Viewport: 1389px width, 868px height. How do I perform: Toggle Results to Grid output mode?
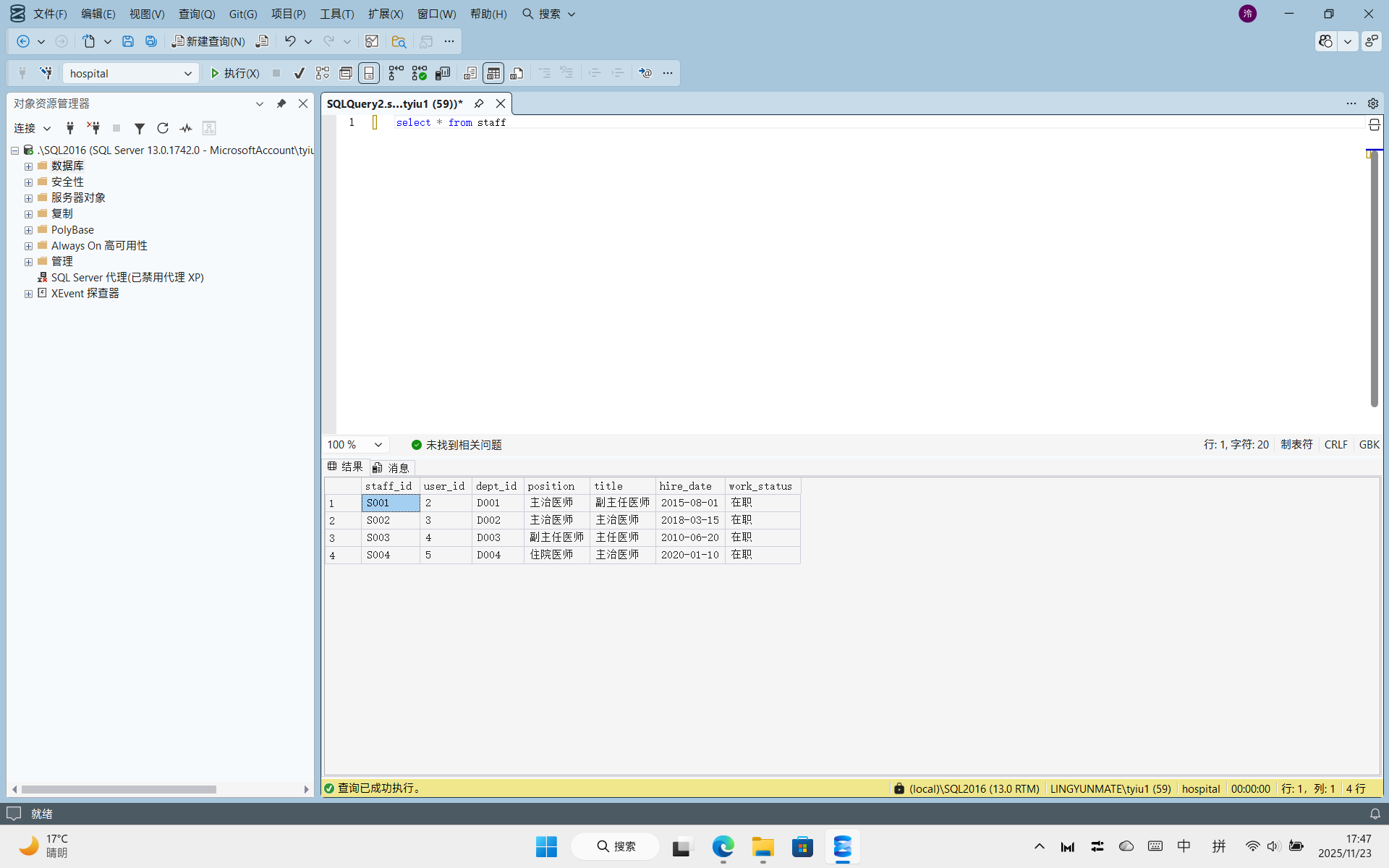coord(493,73)
